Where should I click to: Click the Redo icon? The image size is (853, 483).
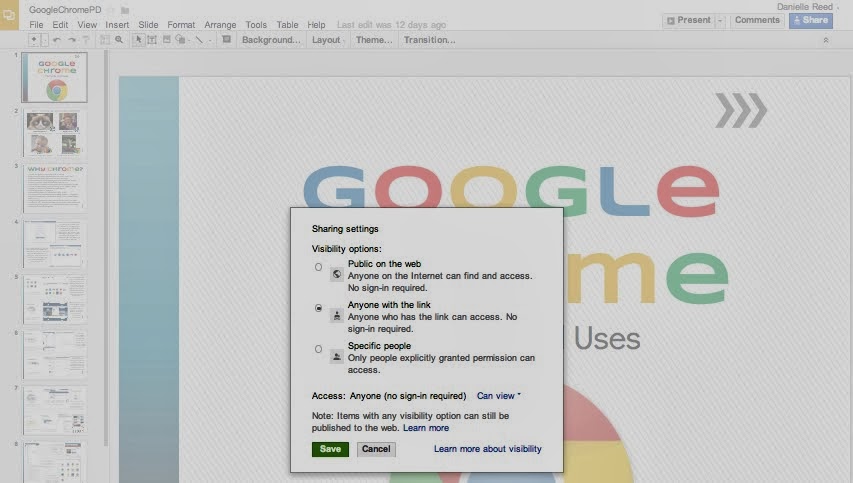pyautogui.click(x=71, y=40)
